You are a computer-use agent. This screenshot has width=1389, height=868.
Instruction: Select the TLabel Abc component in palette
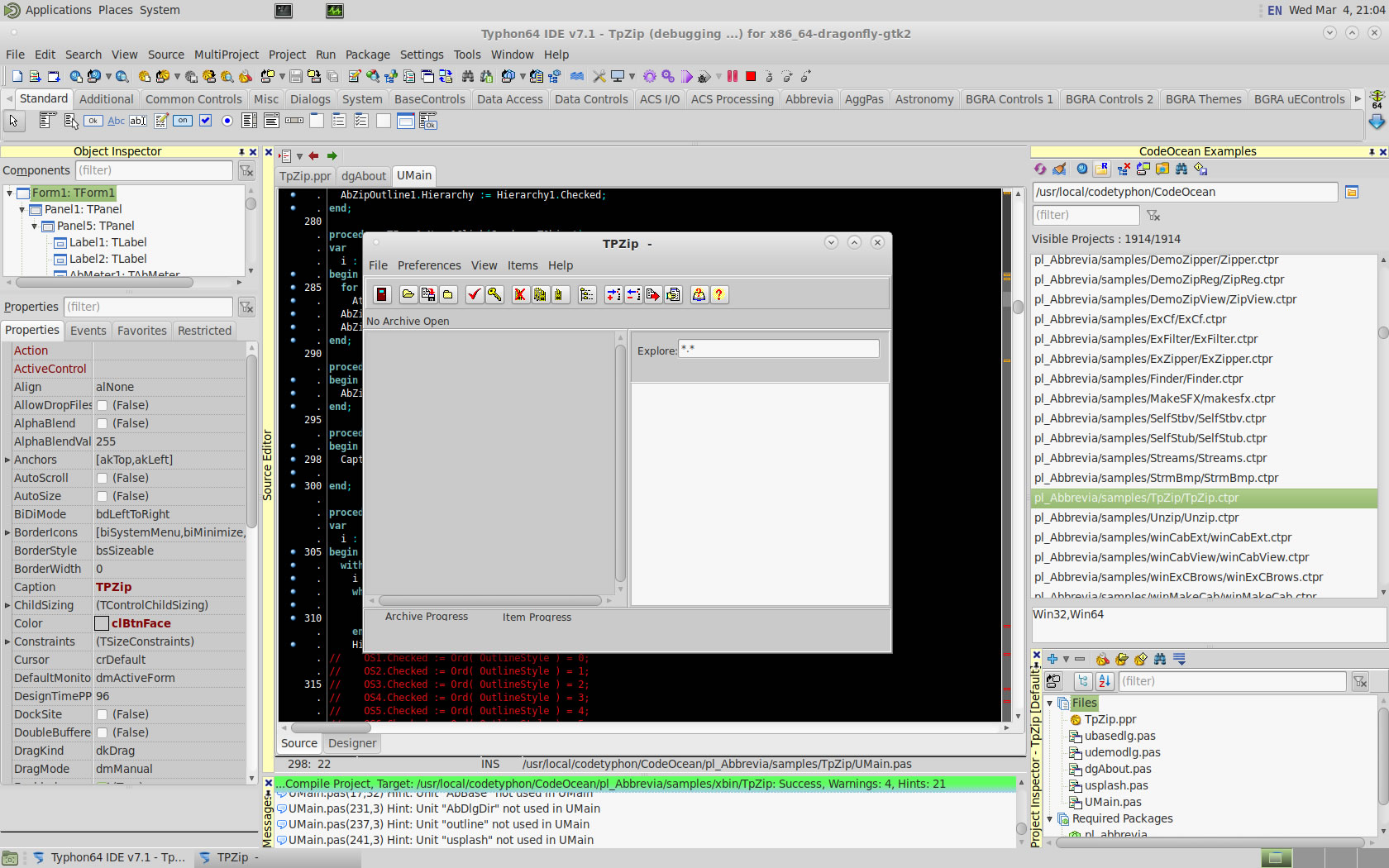(x=117, y=121)
